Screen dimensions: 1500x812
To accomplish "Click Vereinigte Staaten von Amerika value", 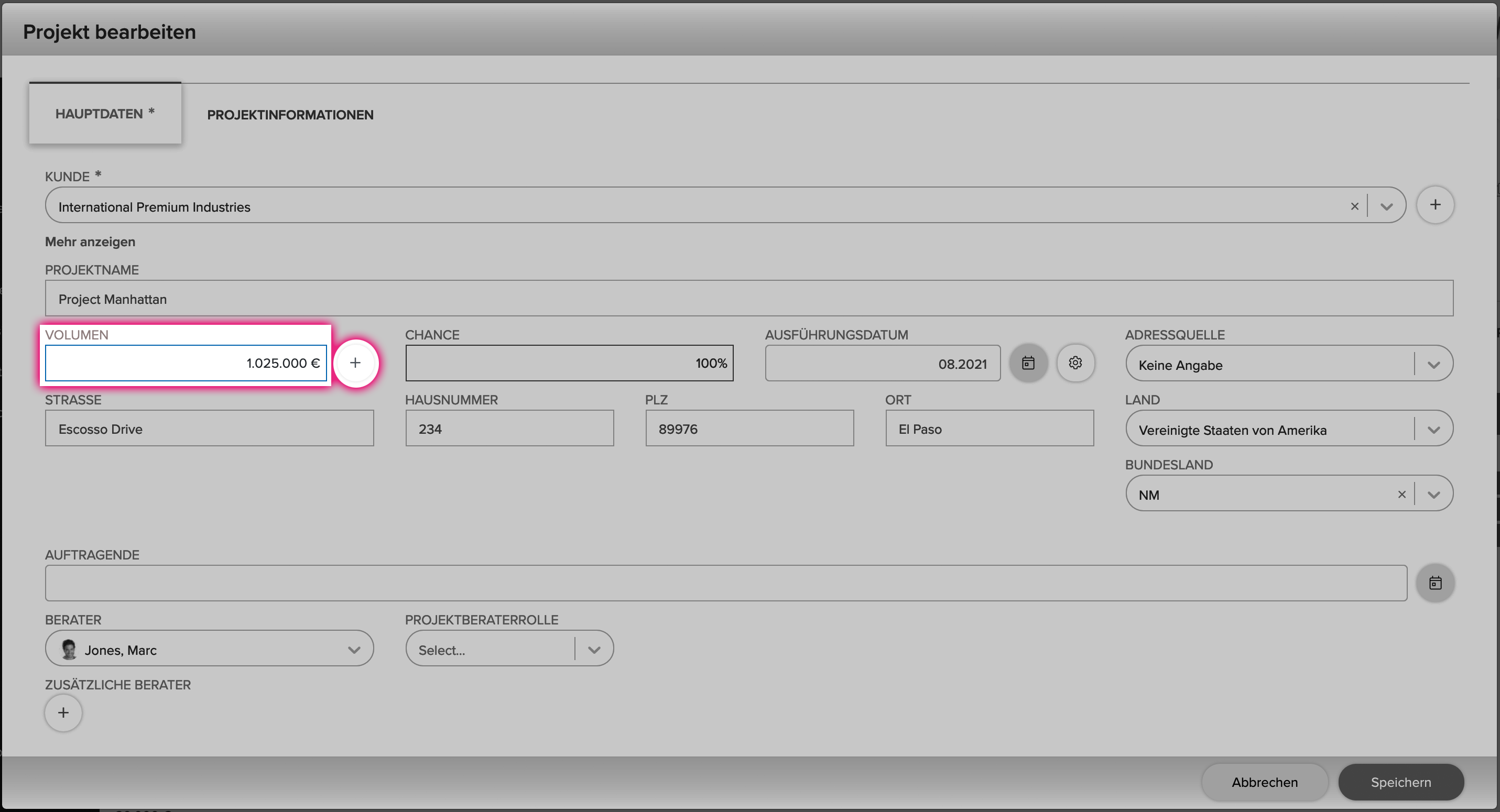I will click(1232, 430).
